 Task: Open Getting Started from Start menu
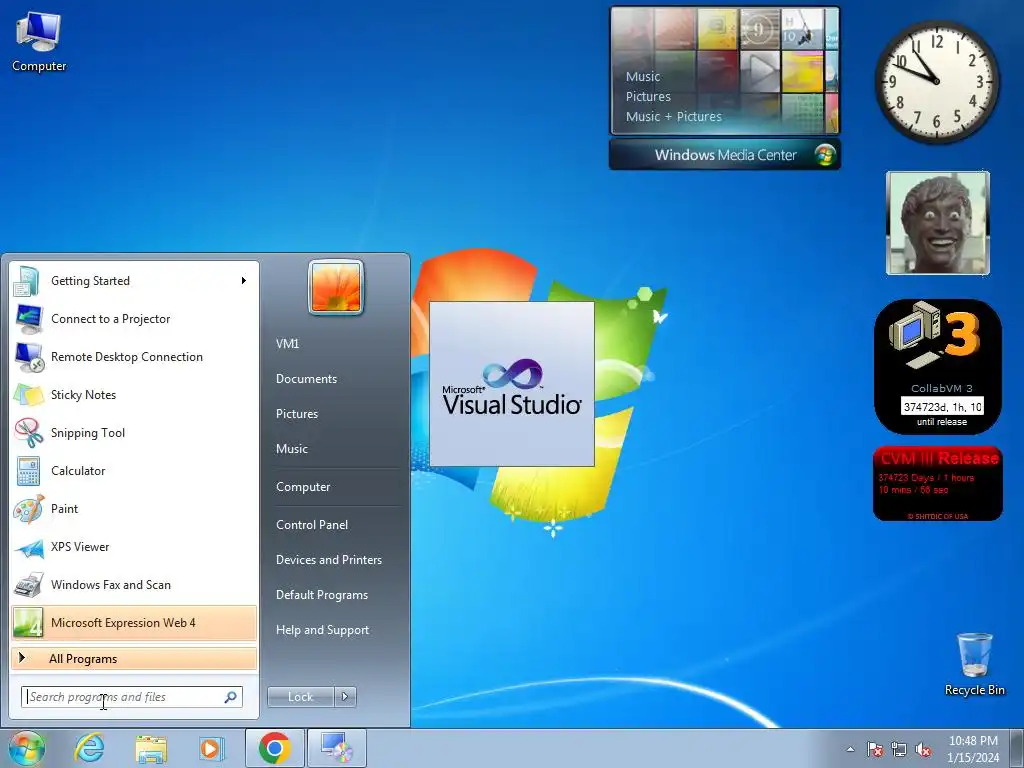click(134, 281)
